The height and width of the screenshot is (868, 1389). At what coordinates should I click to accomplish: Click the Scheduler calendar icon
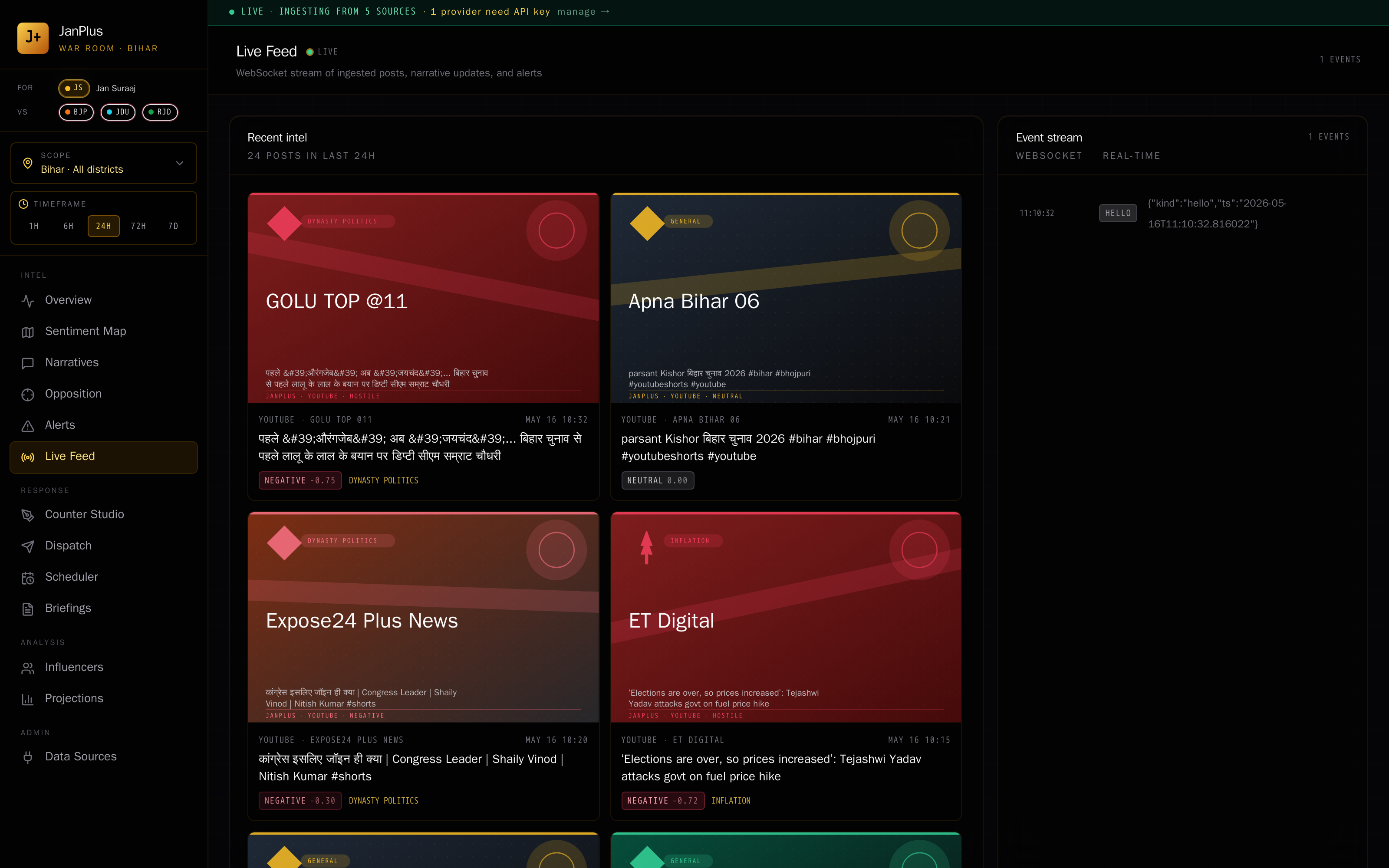click(x=27, y=578)
